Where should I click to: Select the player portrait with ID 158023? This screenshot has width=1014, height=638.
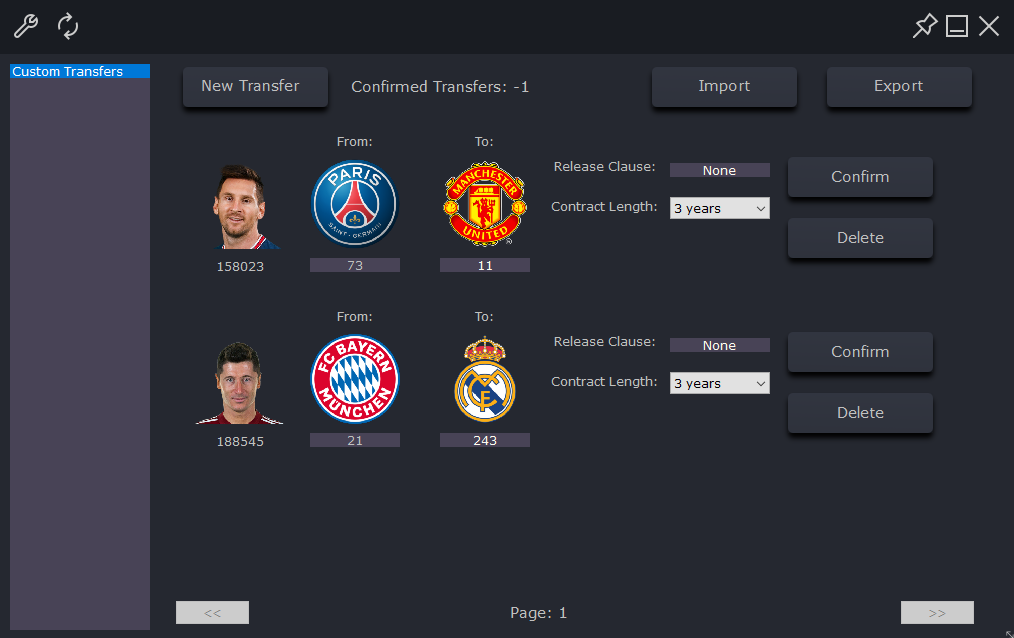241,207
